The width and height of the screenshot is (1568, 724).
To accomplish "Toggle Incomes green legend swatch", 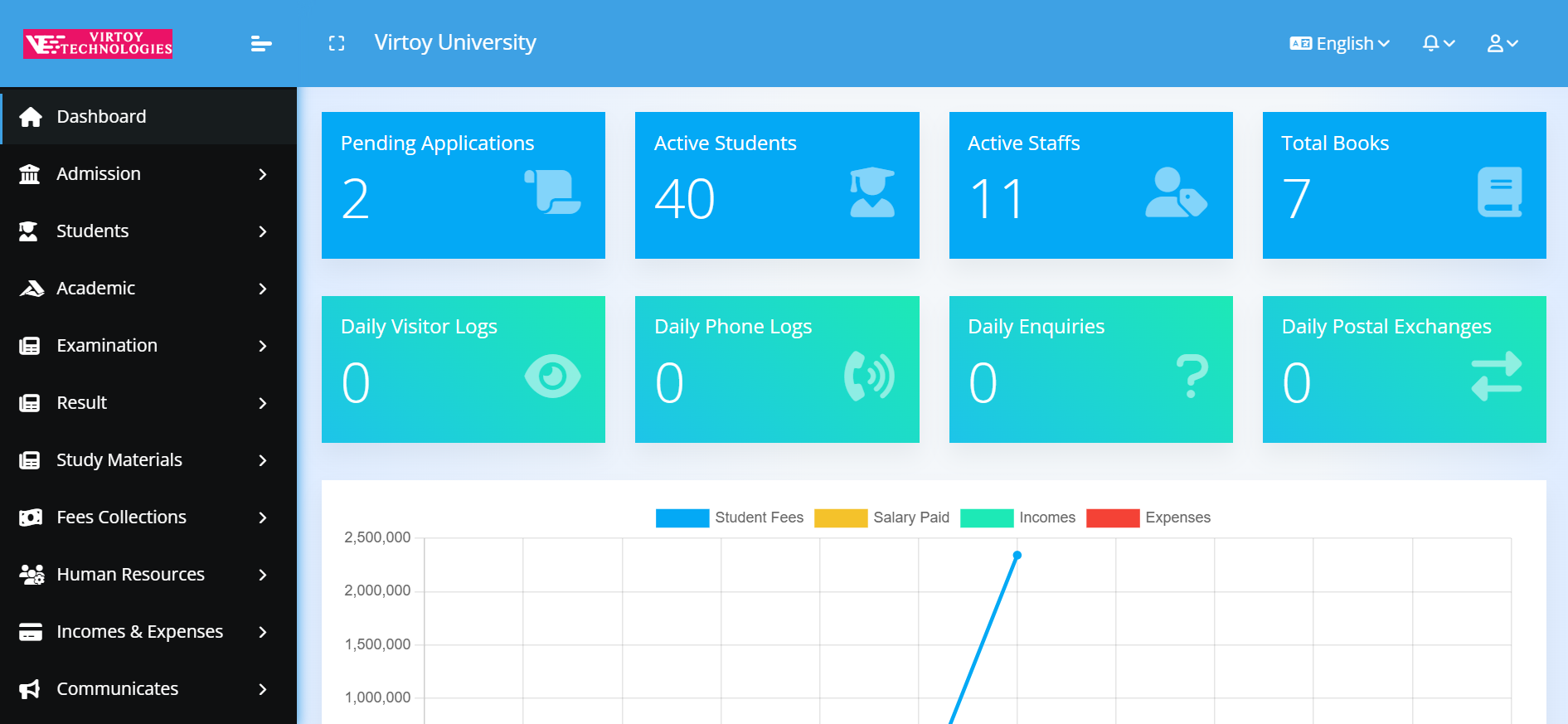I will tap(987, 518).
